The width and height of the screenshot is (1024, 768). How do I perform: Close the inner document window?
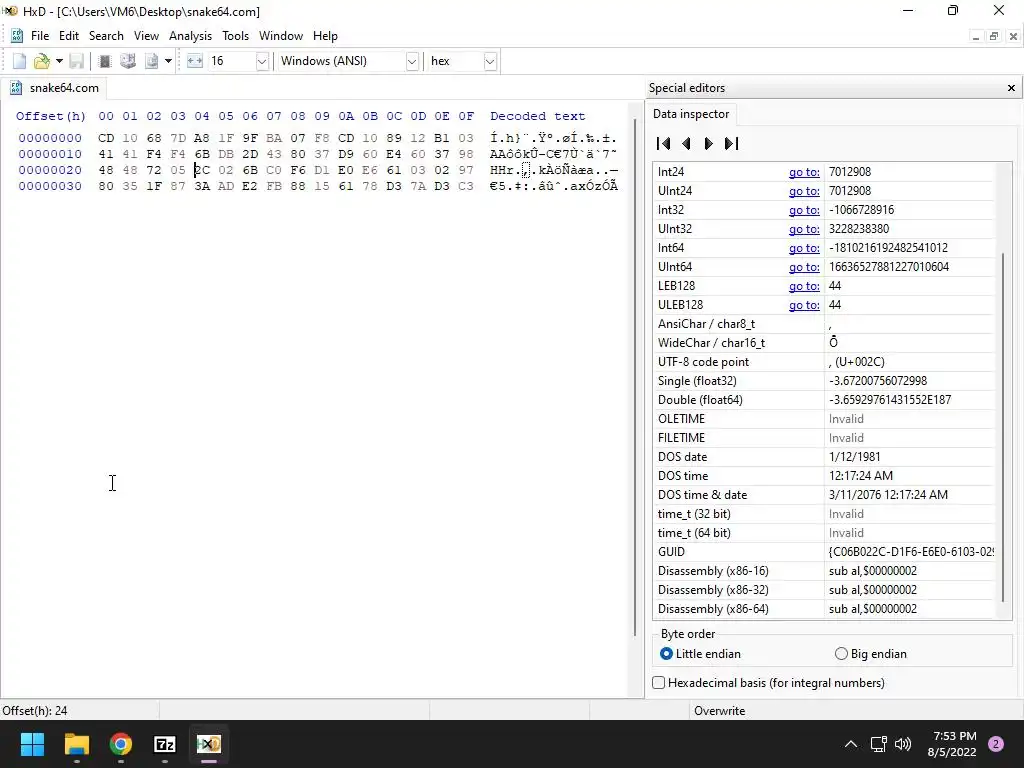[x=1013, y=37]
